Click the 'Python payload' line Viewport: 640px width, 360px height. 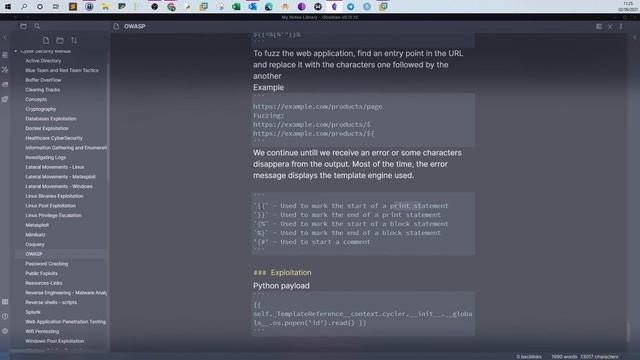[281, 286]
